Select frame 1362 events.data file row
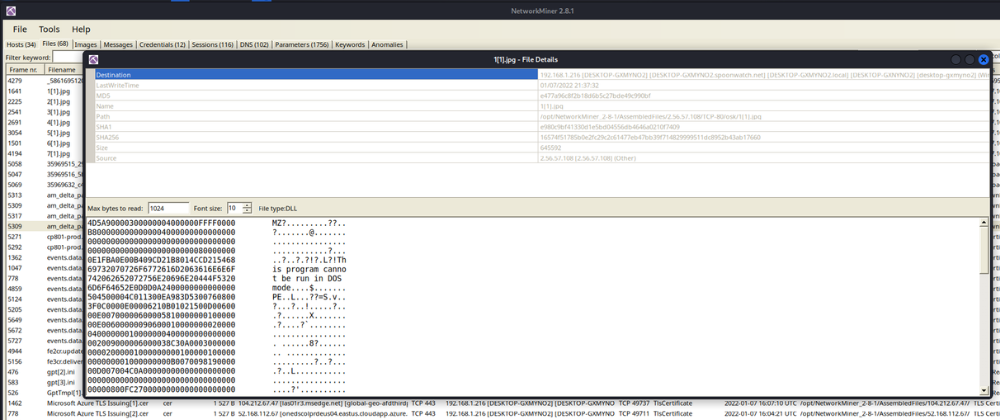 (x=45, y=257)
